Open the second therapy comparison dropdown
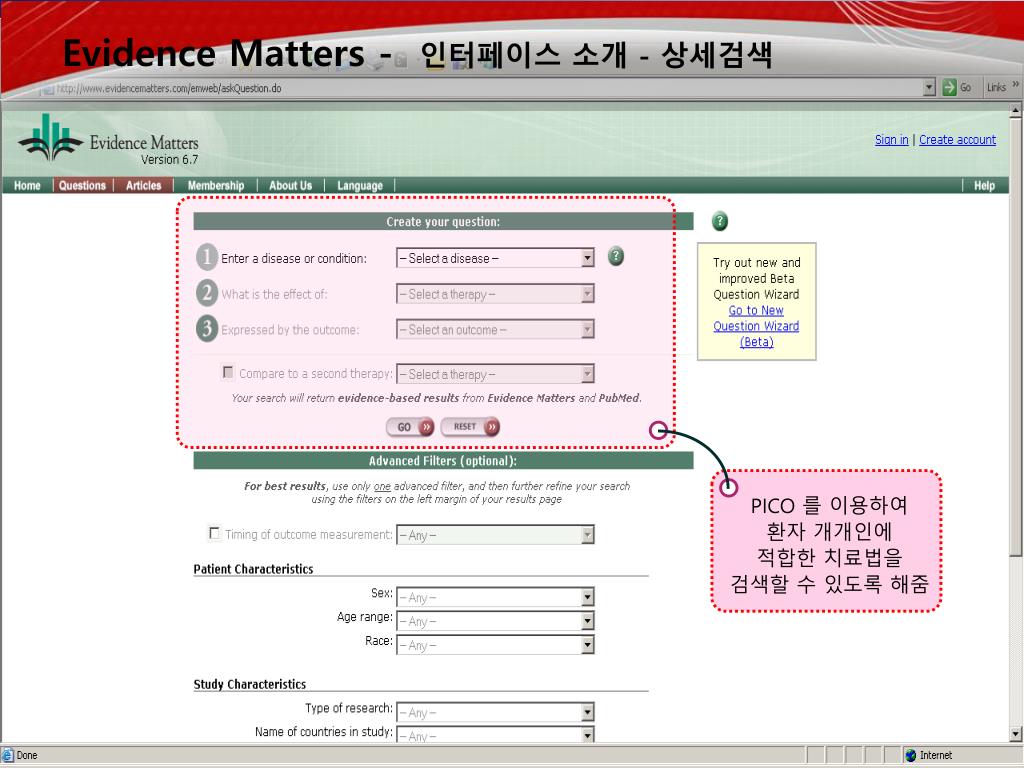Viewport: 1024px width, 768px height. click(x=495, y=374)
